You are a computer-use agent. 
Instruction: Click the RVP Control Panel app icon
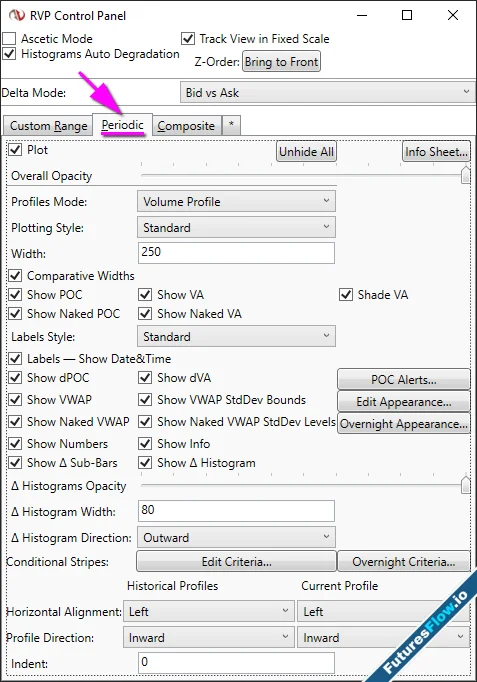[x=17, y=15]
